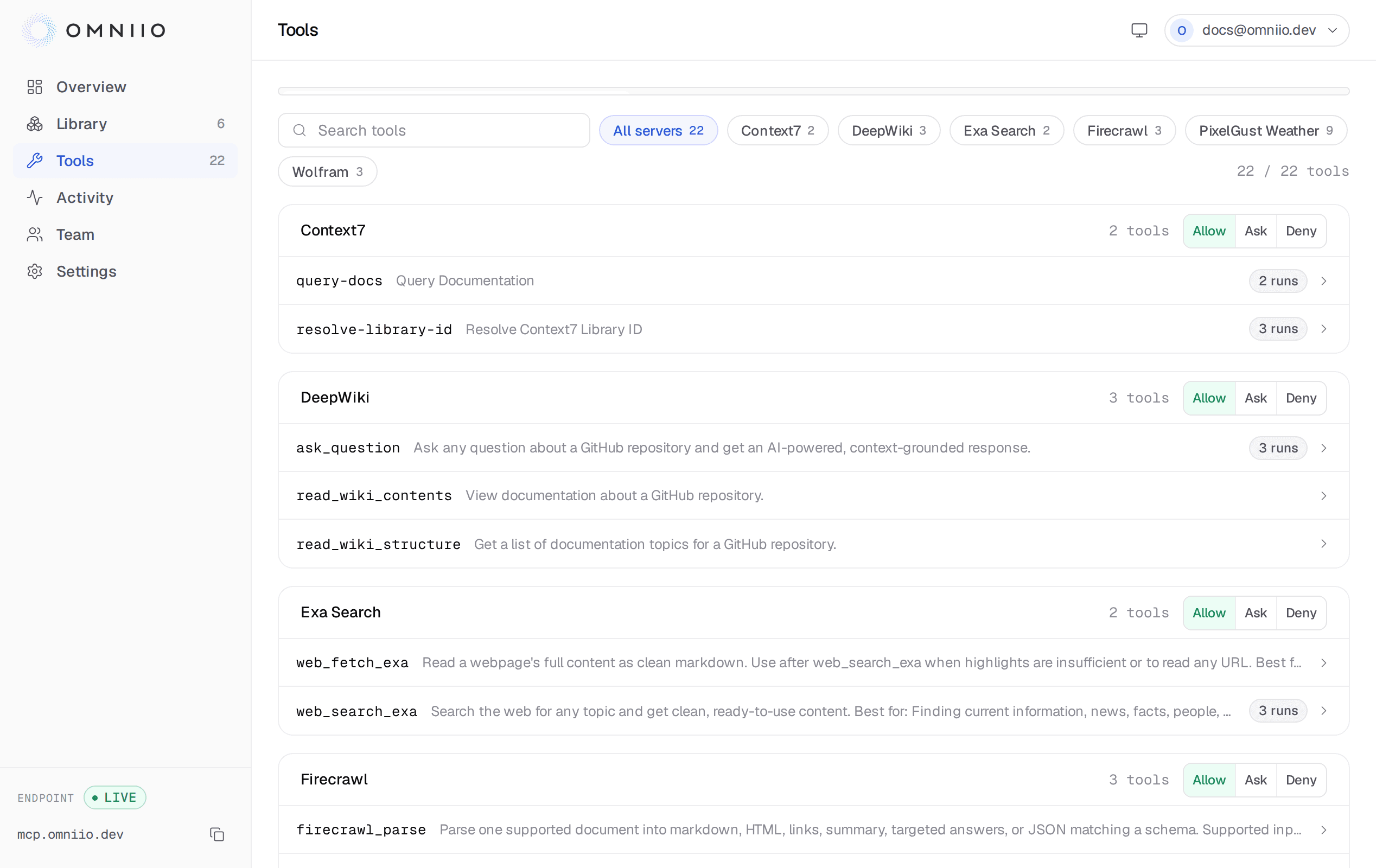The width and height of the screenshot is (1389, 868).
Task: Set Exa Search permission to Allow
Action: 1209,612
